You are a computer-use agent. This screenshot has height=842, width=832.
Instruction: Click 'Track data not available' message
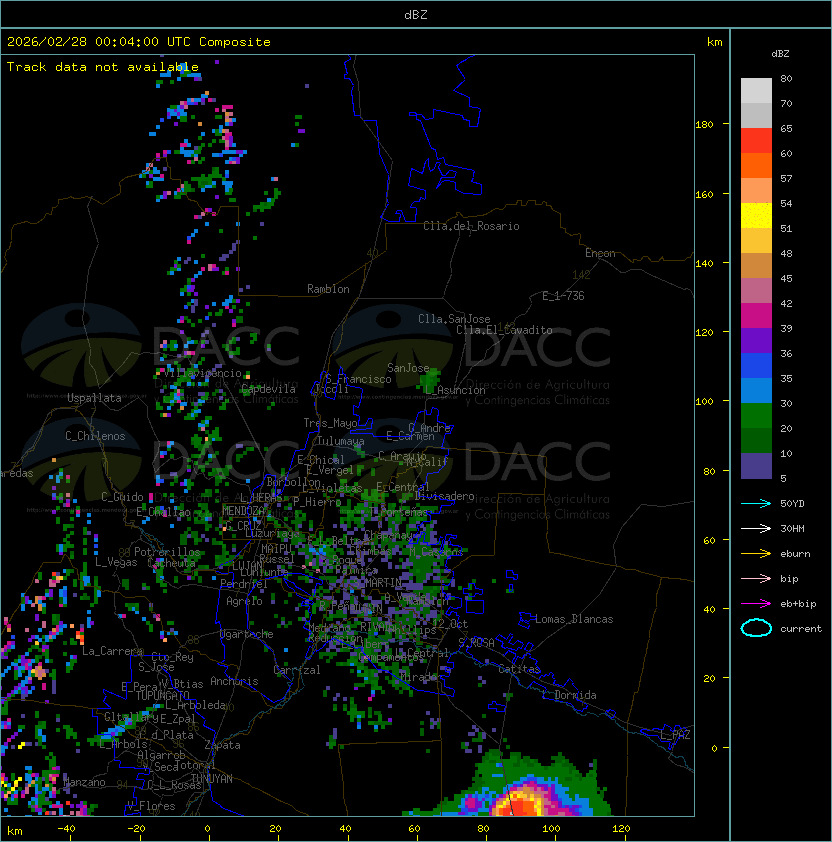coord(103,67)
